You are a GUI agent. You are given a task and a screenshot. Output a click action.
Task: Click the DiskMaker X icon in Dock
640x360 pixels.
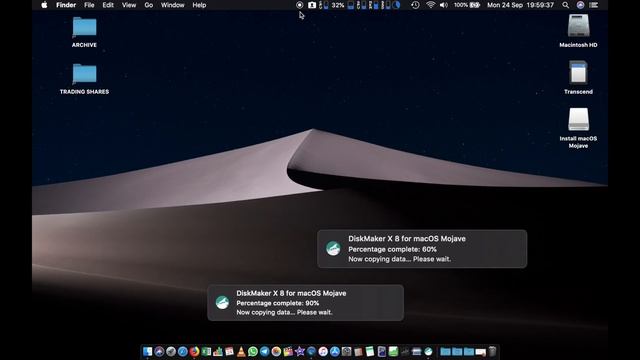tap(428, 351)
